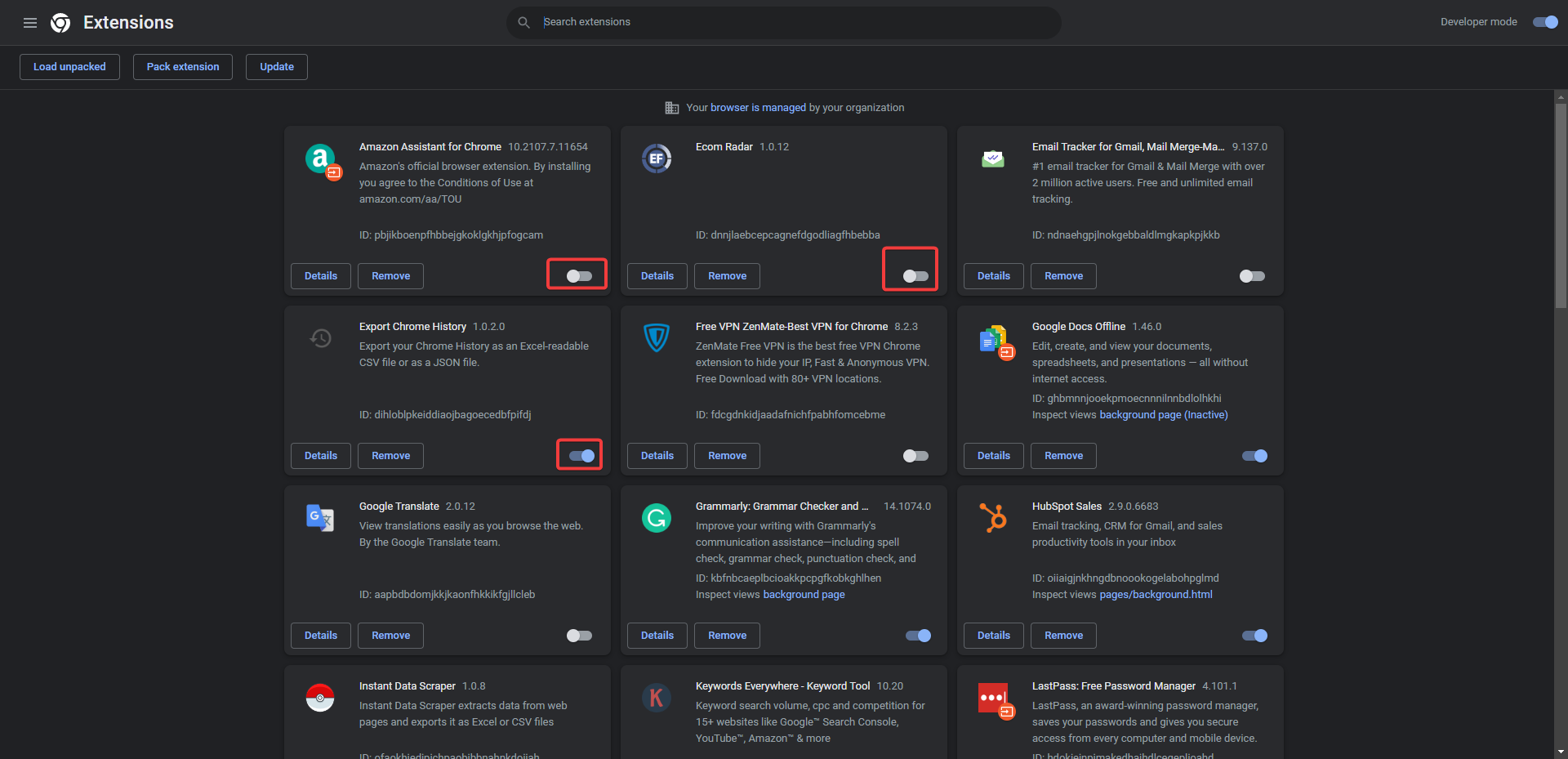Click the HubSpot Sales extension icon
Screen dimensions: 1568x759
click(x=993, y=518)
